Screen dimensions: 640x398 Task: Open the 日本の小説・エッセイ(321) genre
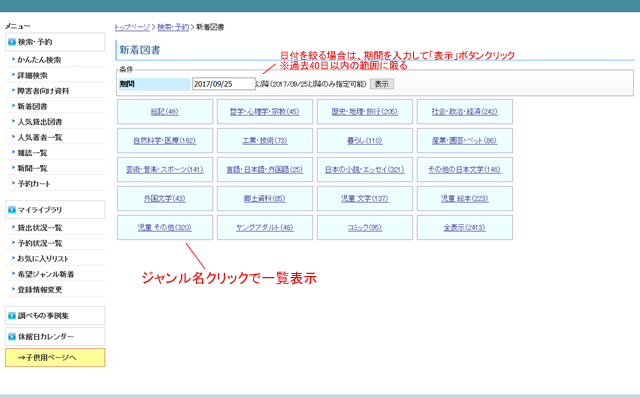364,169
